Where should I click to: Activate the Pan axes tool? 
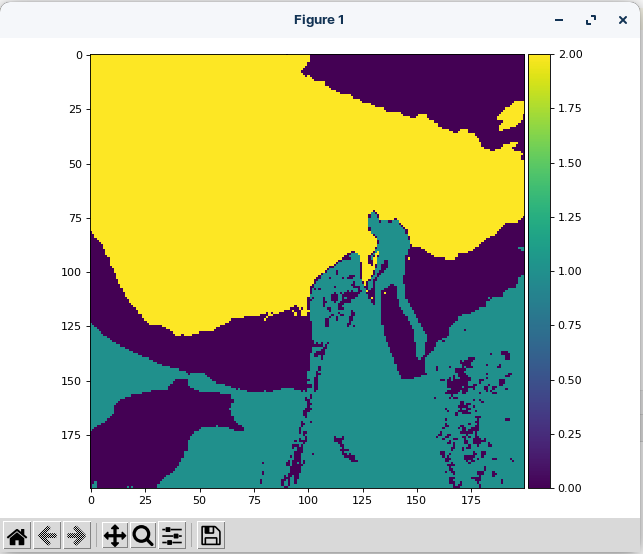pyautogui.click(x=115, y=536)
